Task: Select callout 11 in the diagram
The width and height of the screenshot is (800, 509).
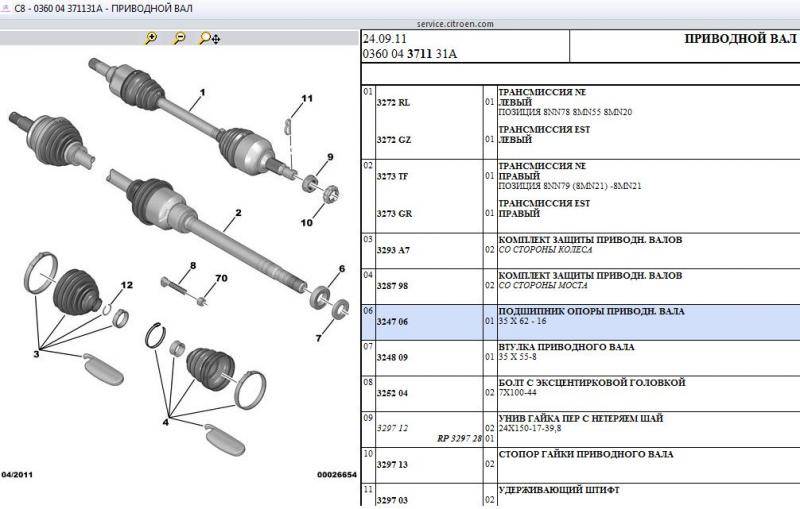Action: 306,98
